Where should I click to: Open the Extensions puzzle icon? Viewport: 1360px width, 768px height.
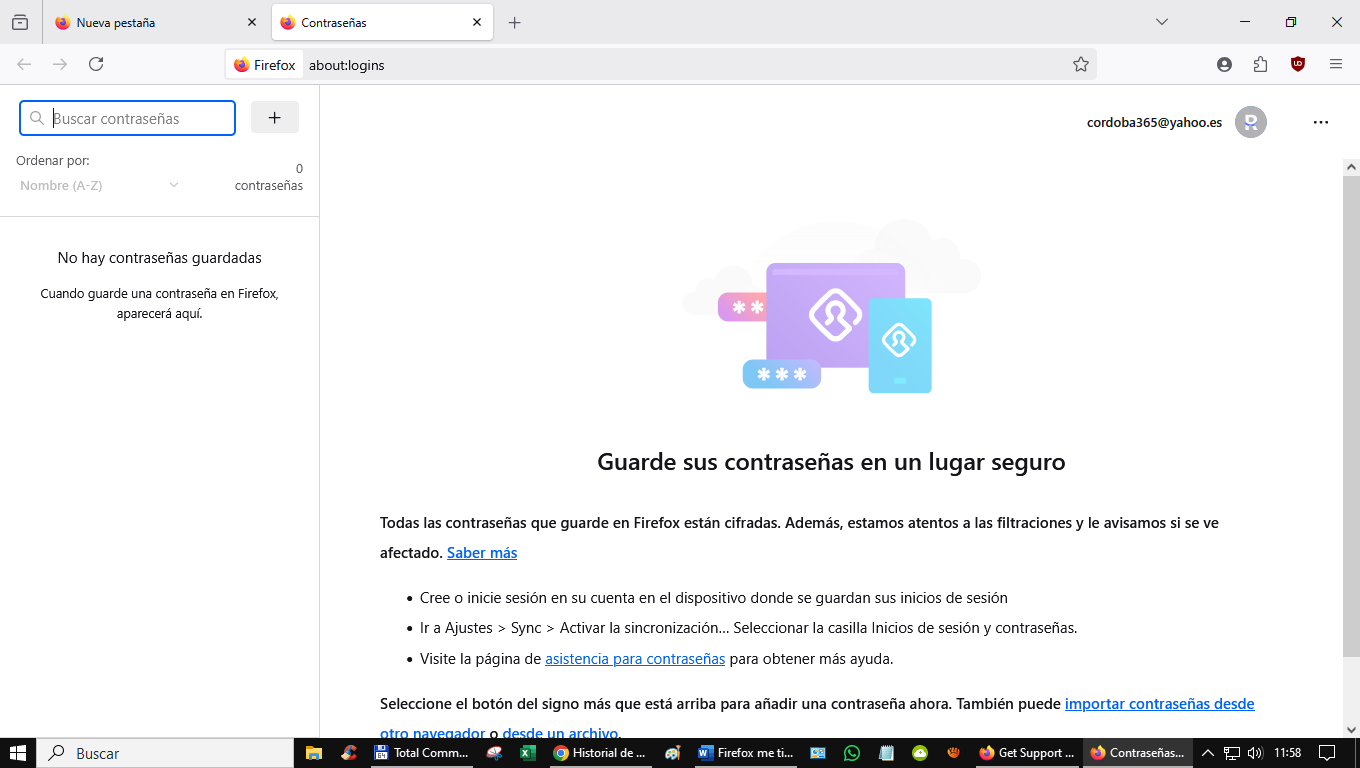[x=1260, y=64]
